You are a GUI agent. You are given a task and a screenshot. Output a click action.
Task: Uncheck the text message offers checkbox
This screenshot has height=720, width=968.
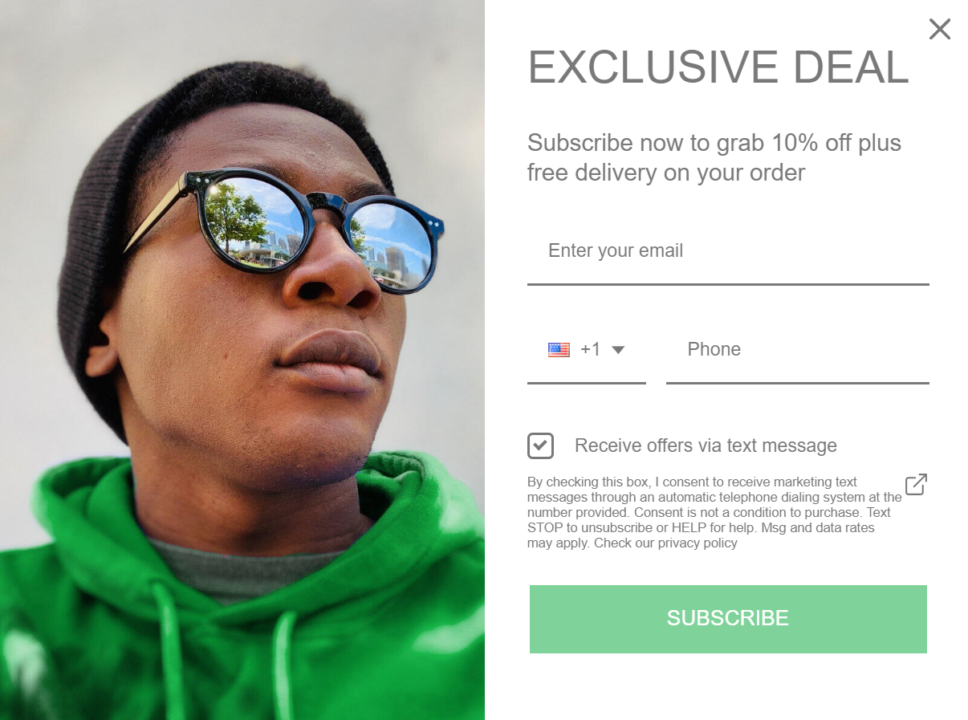point(541,446)
